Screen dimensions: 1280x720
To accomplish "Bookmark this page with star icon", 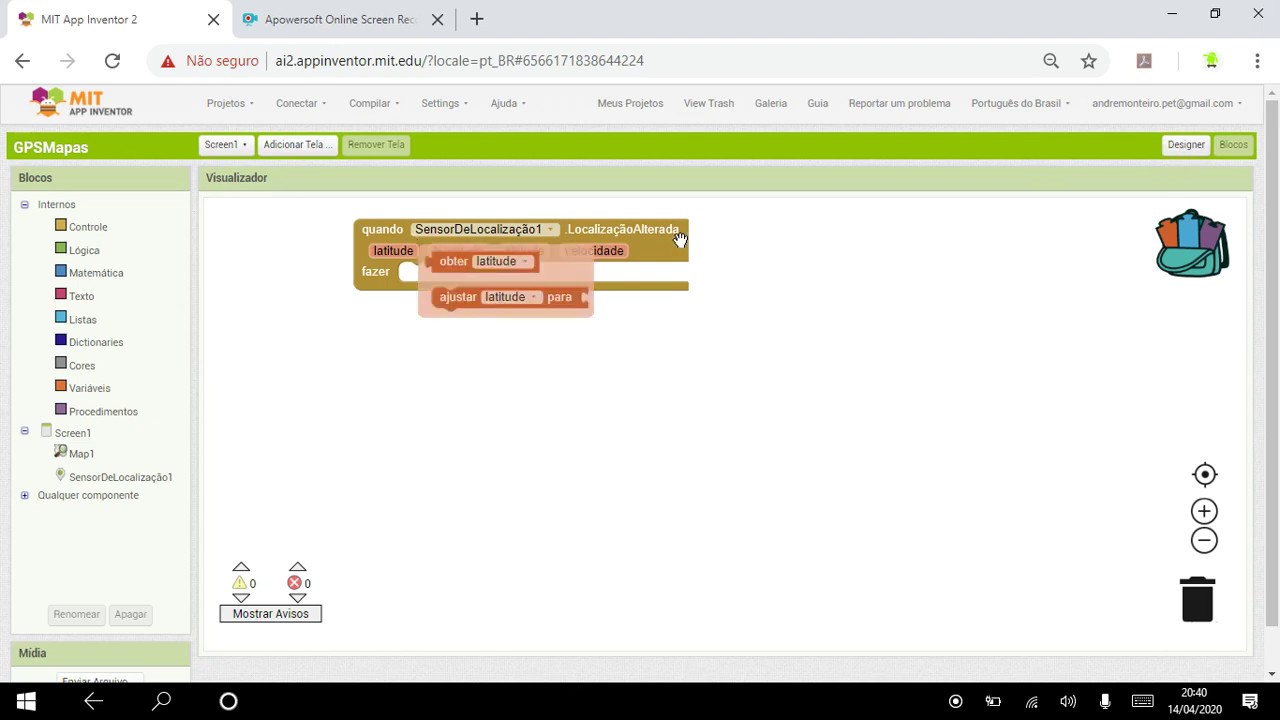I will click(1089, 61).
